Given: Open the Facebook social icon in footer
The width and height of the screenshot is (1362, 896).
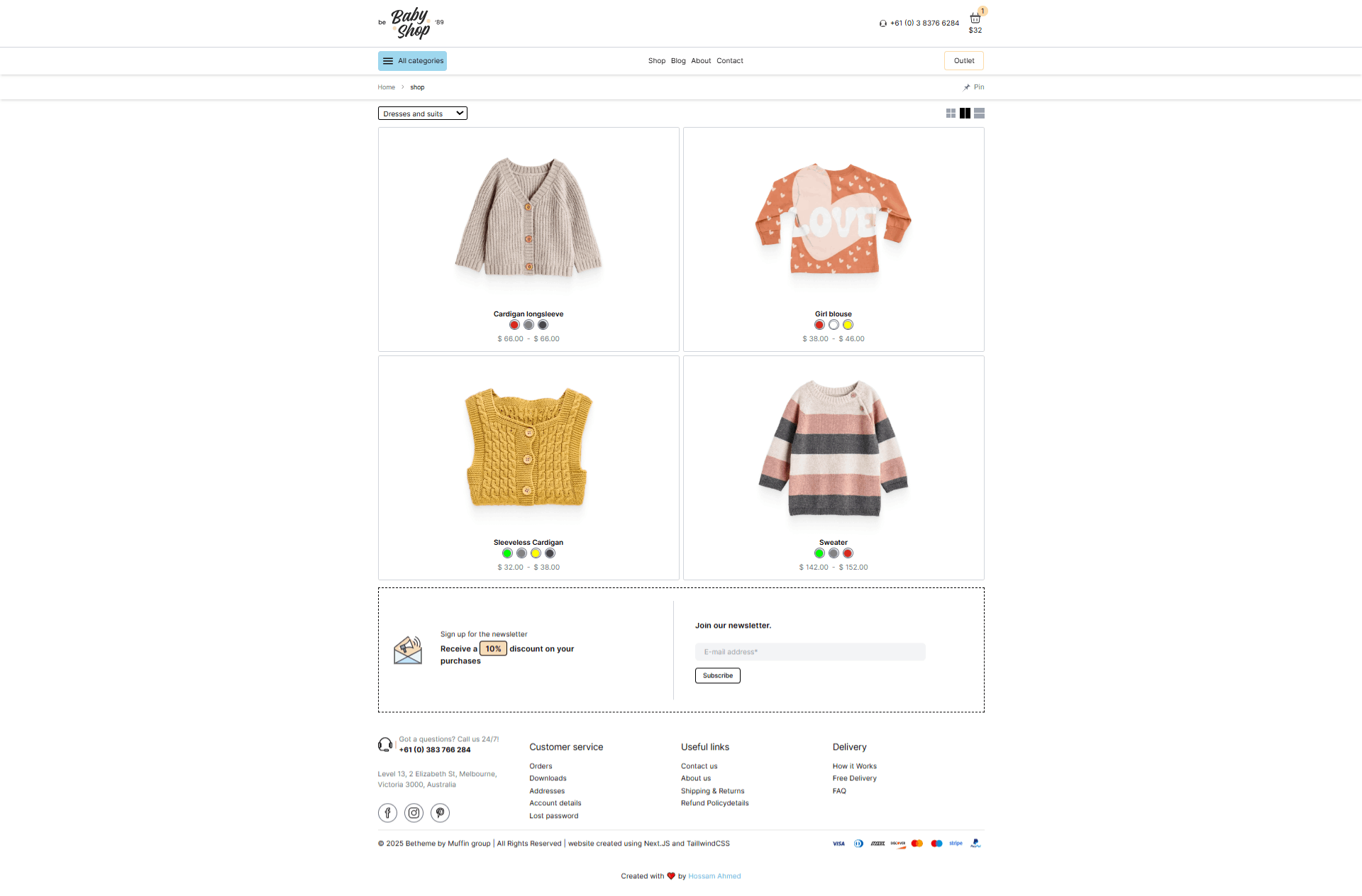Looking at the screenshot, I should point(387,813).
